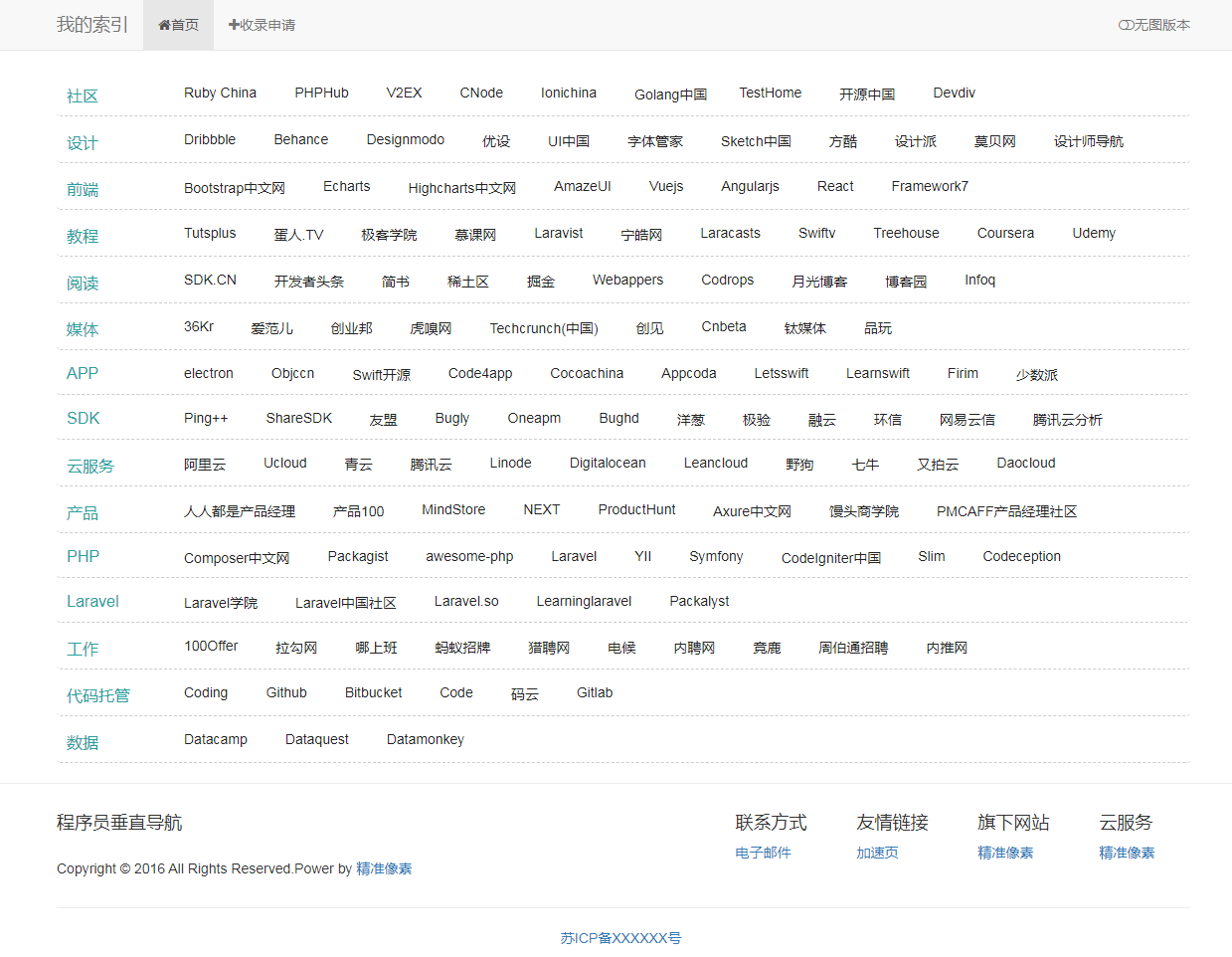
Task: Open Dribbble in the 设计 row
Action: (x=209, y=139)
